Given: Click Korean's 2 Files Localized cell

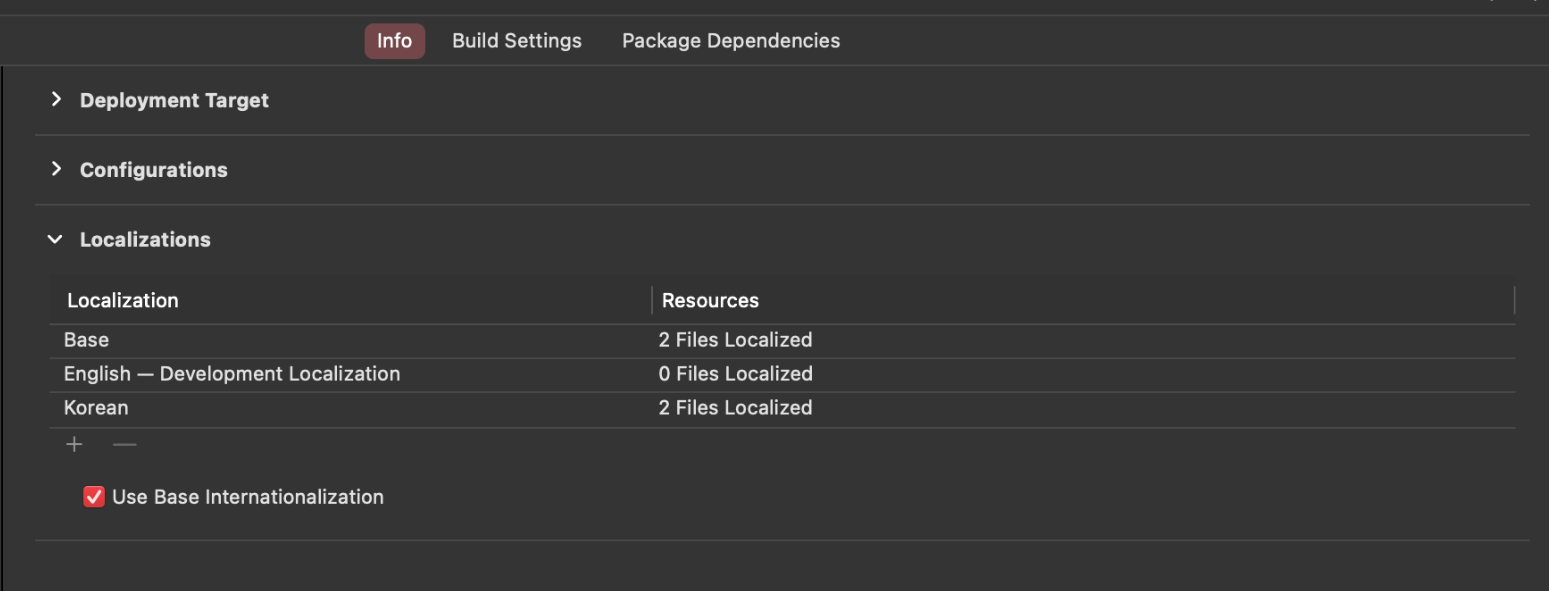Looking at the screenshot, I should pos(735,408).
